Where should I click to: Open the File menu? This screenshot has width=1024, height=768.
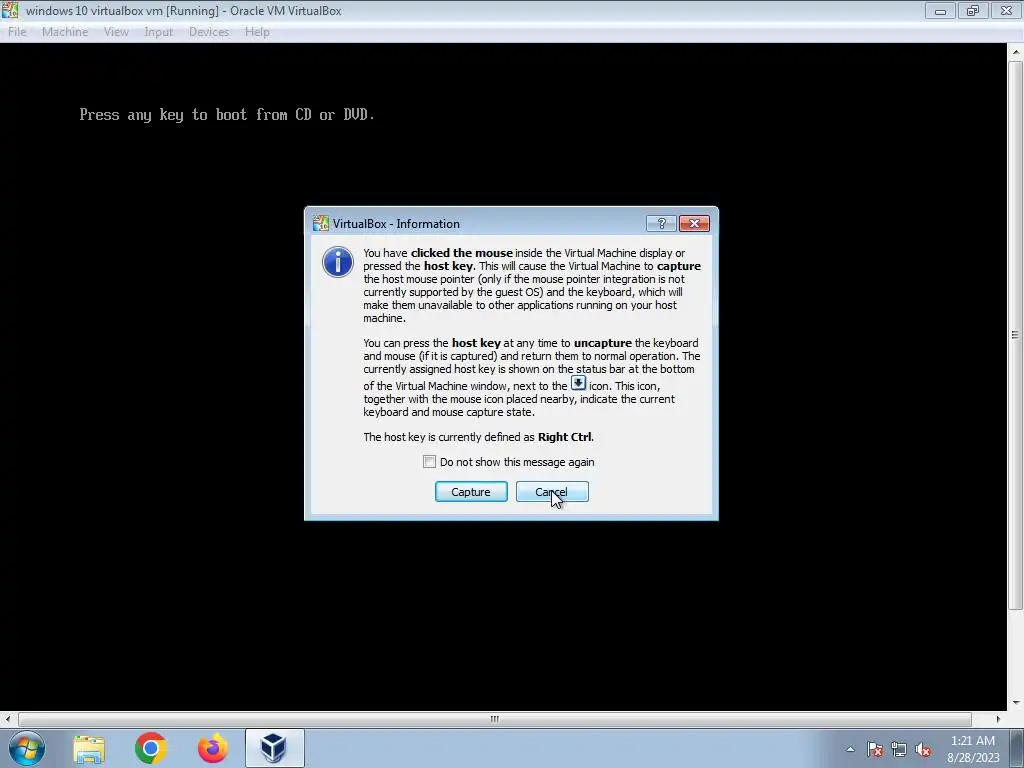click(17, 32)
